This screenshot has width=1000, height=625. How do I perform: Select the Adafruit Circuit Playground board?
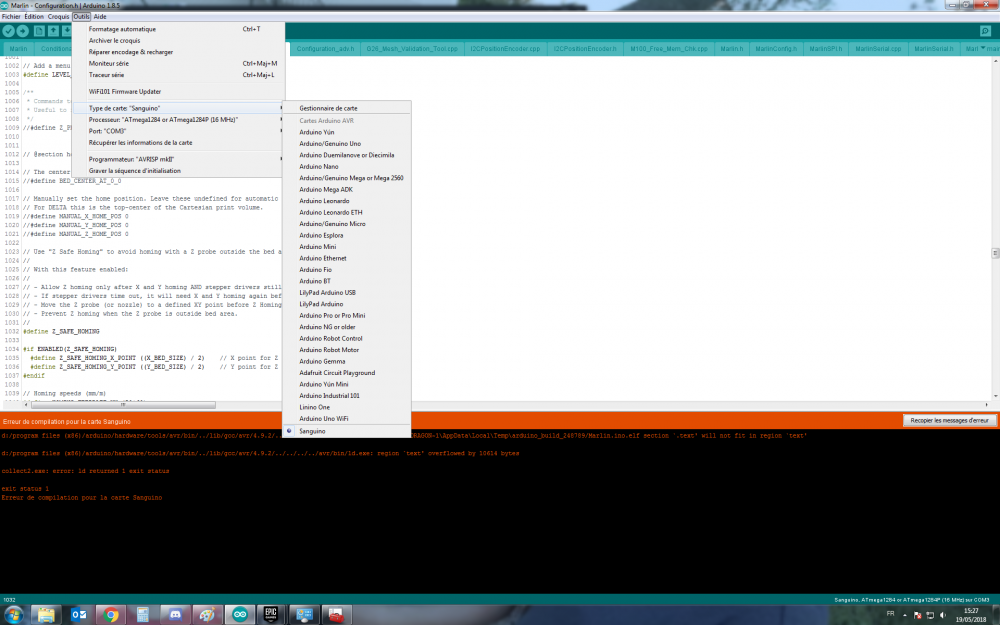coord(346,374)
